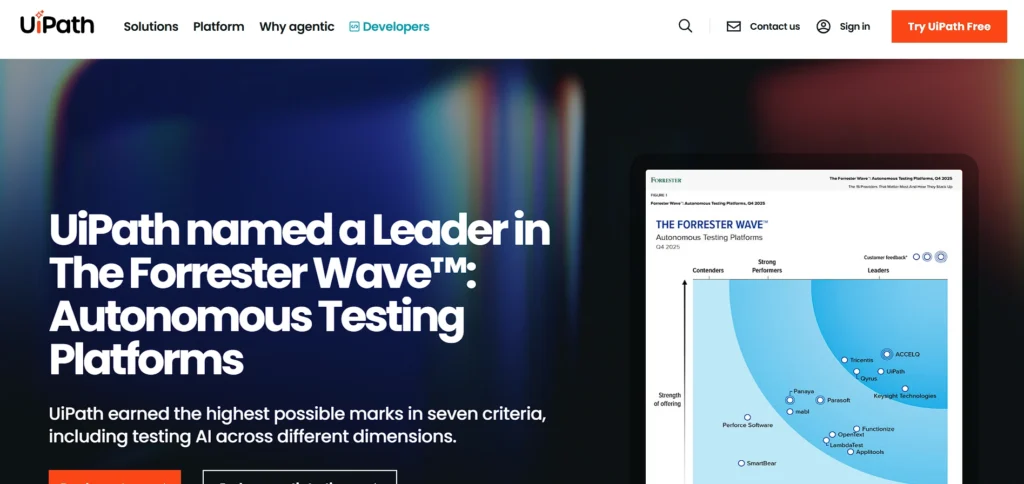Click the Forrester logo atop the report
This screenshot has height=484, width=1024.
tap(666, 180)
